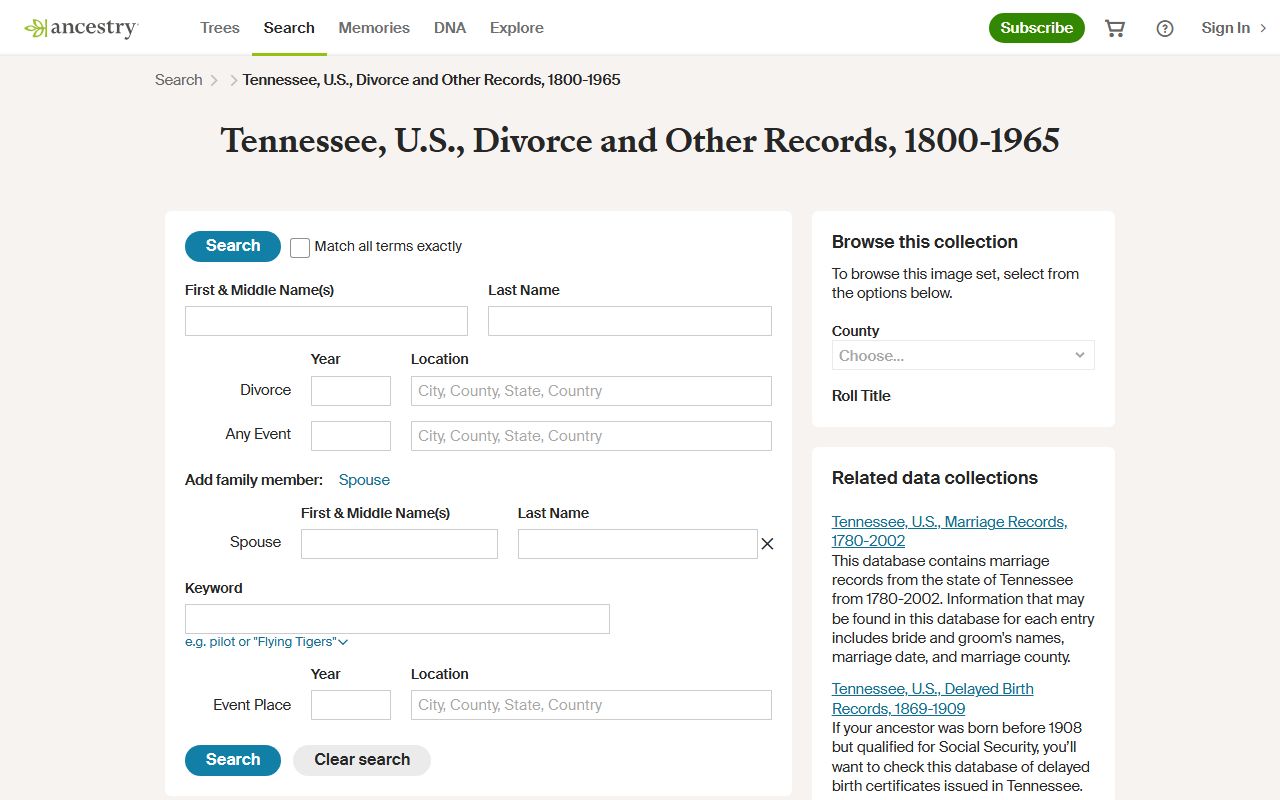Open the Sign In menu
Image resolution: width=1280 pixels, height=800 pixels.
[x=1234, y=28]
